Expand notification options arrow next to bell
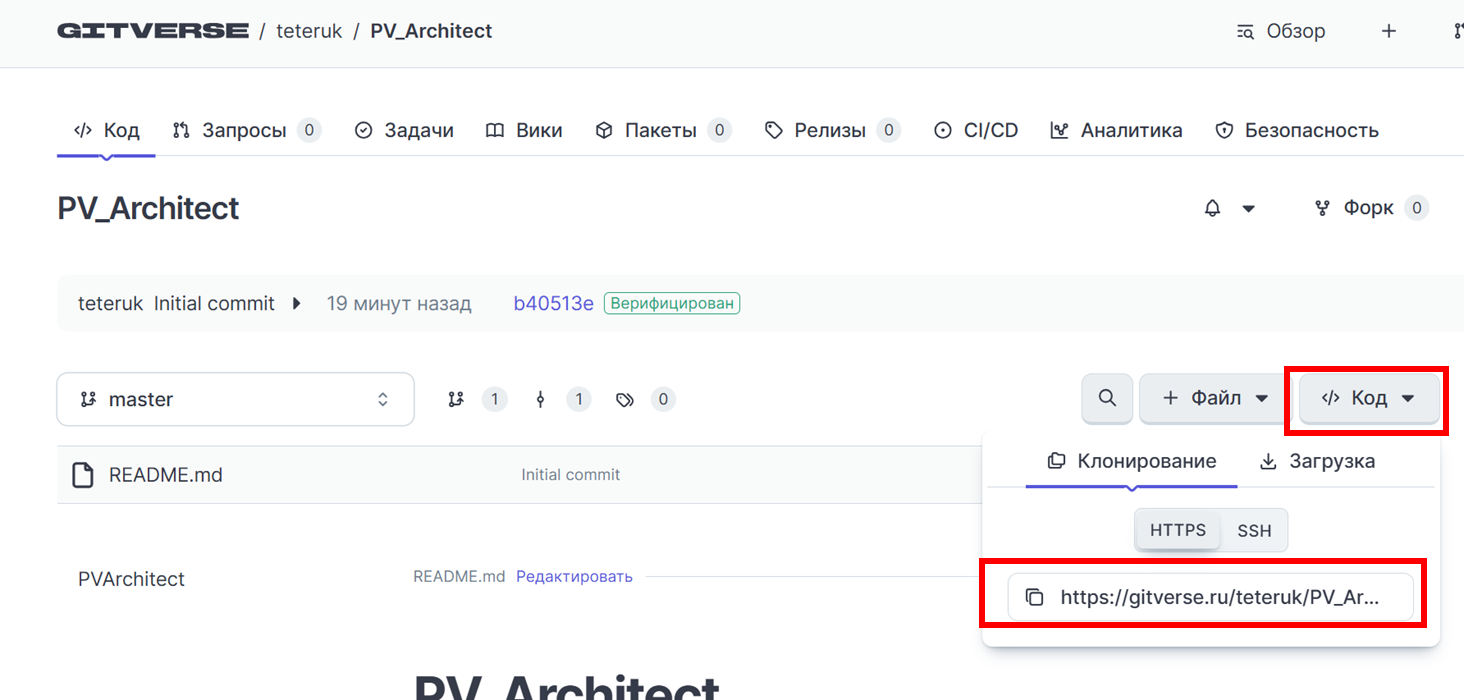The image size is (1464, 700). coord(1248,208)
